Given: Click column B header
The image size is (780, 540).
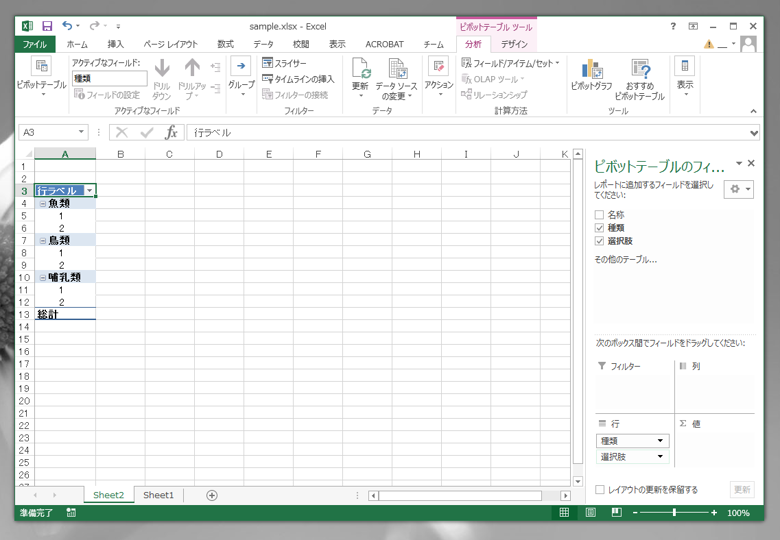Looking at the screenshot, I should click(x=120, y=154).
